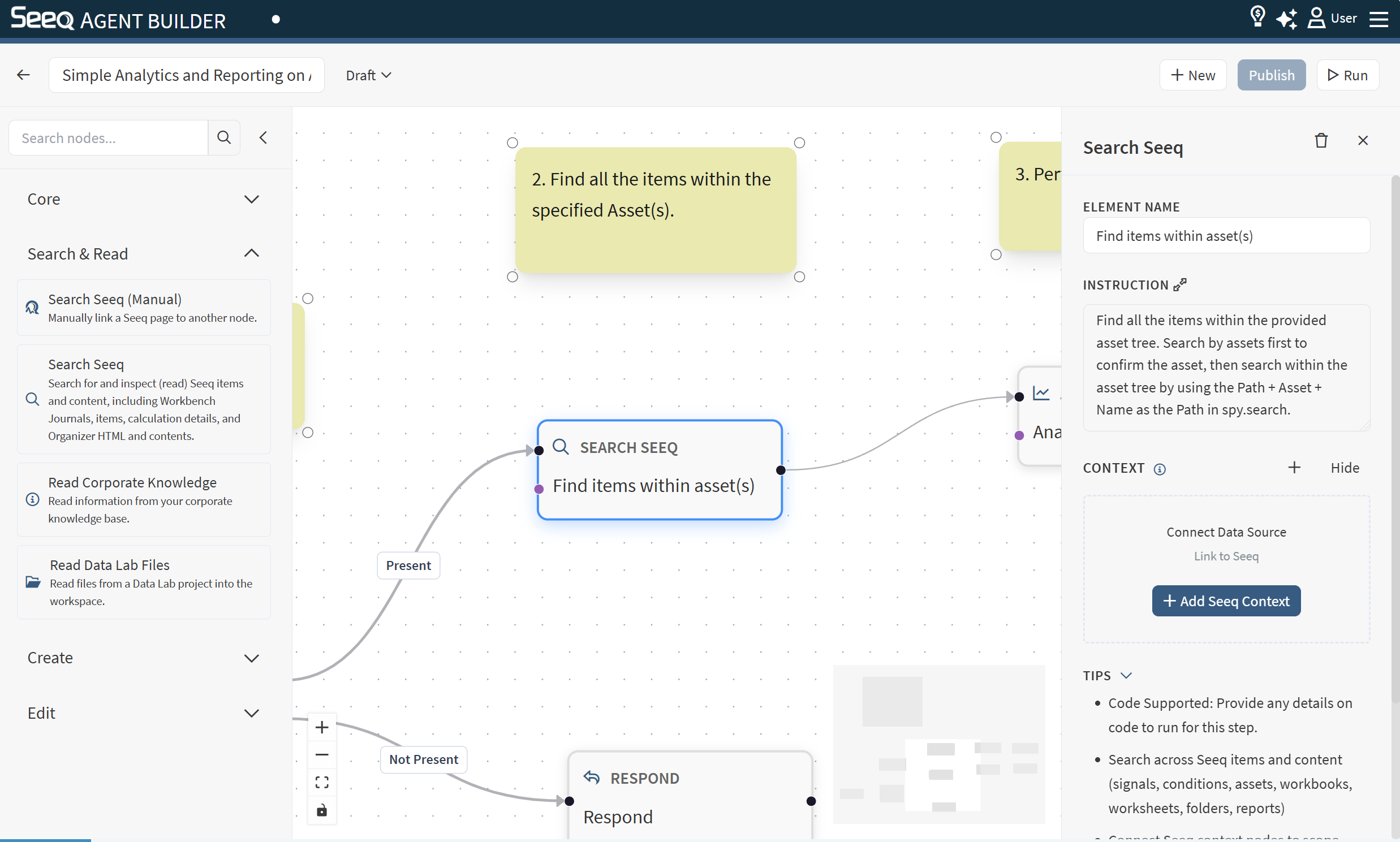Open the AI sparkle assistant icon
This screenshot has height=842, width=1400.
pos(1286,18)
